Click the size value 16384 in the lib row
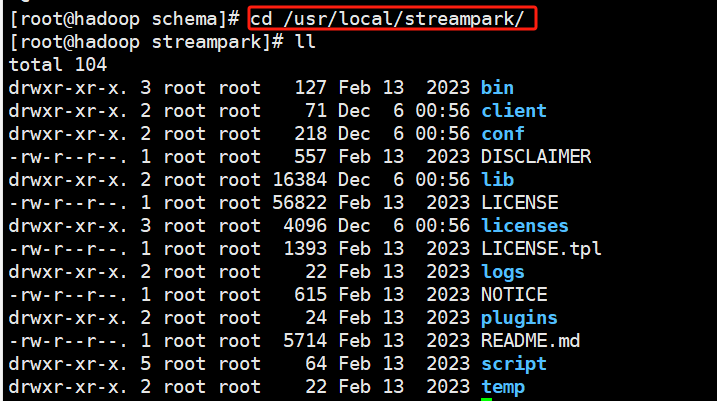Image resolution: width=717 pixels, height=401 pixels. tap(300, 180)
